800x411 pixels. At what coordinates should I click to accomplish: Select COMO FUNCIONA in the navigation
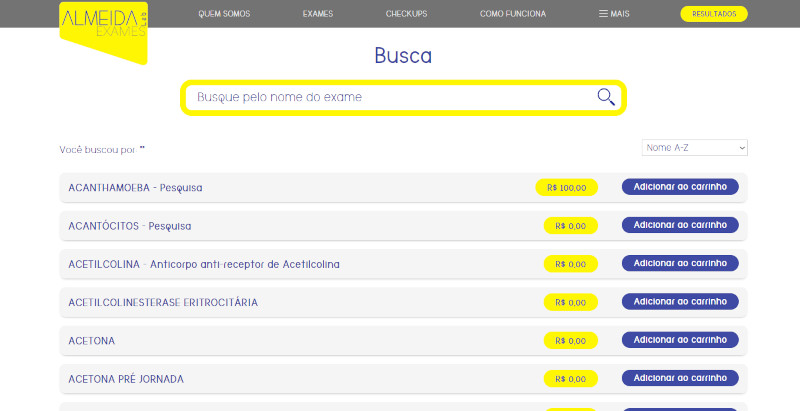[513, 14]
